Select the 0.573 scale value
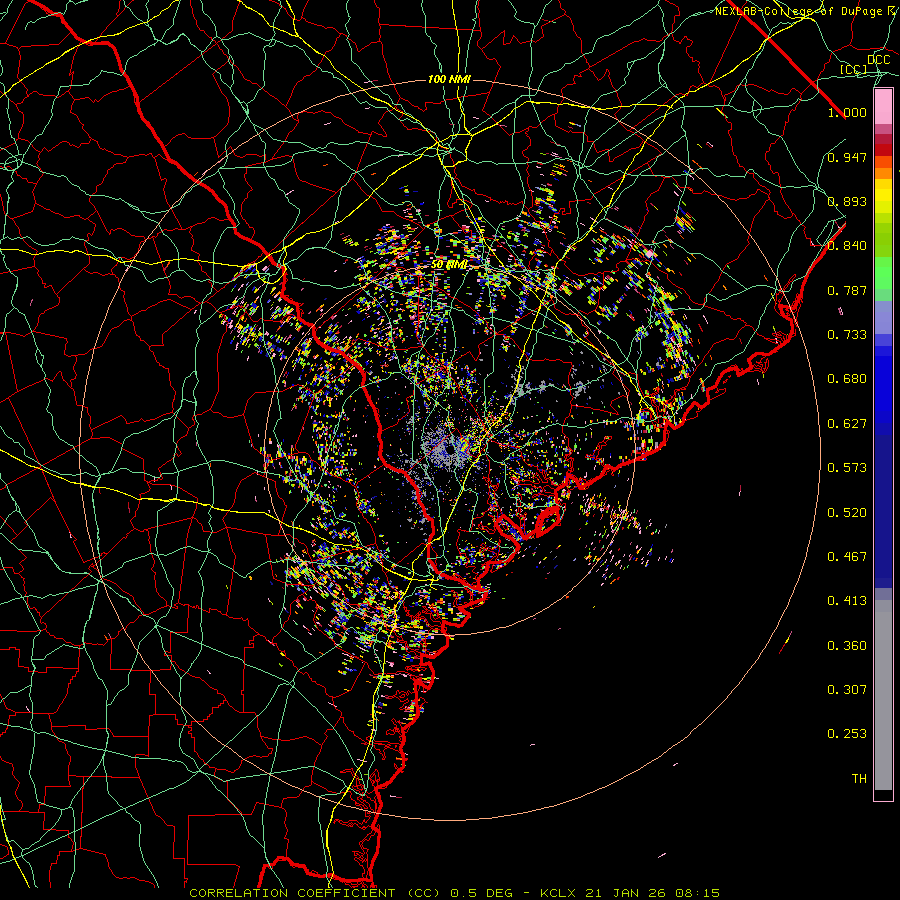Viewport: 900px width, 900px height. (847, 468)
